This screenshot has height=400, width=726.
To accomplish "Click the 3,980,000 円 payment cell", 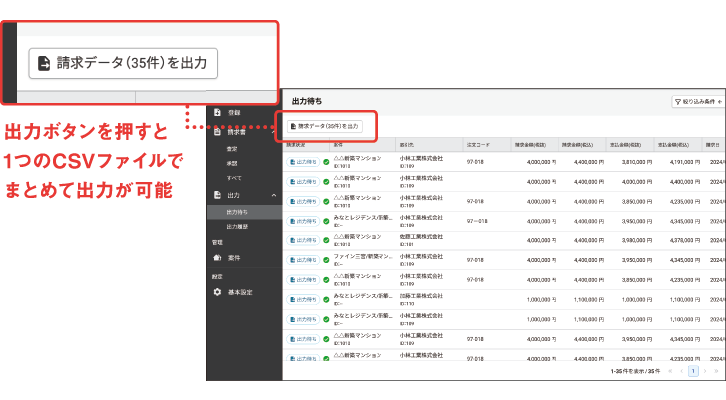I will 637,240.
